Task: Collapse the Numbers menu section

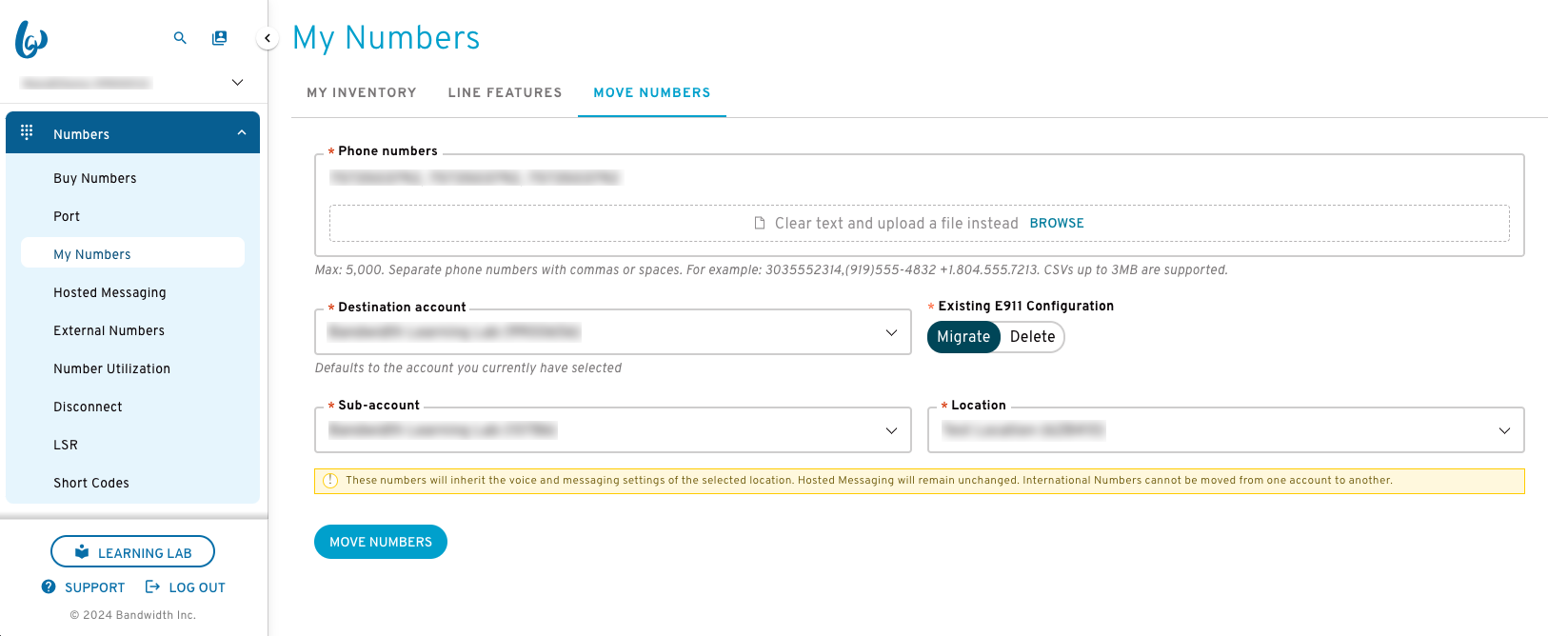Action: pos(242,133)
